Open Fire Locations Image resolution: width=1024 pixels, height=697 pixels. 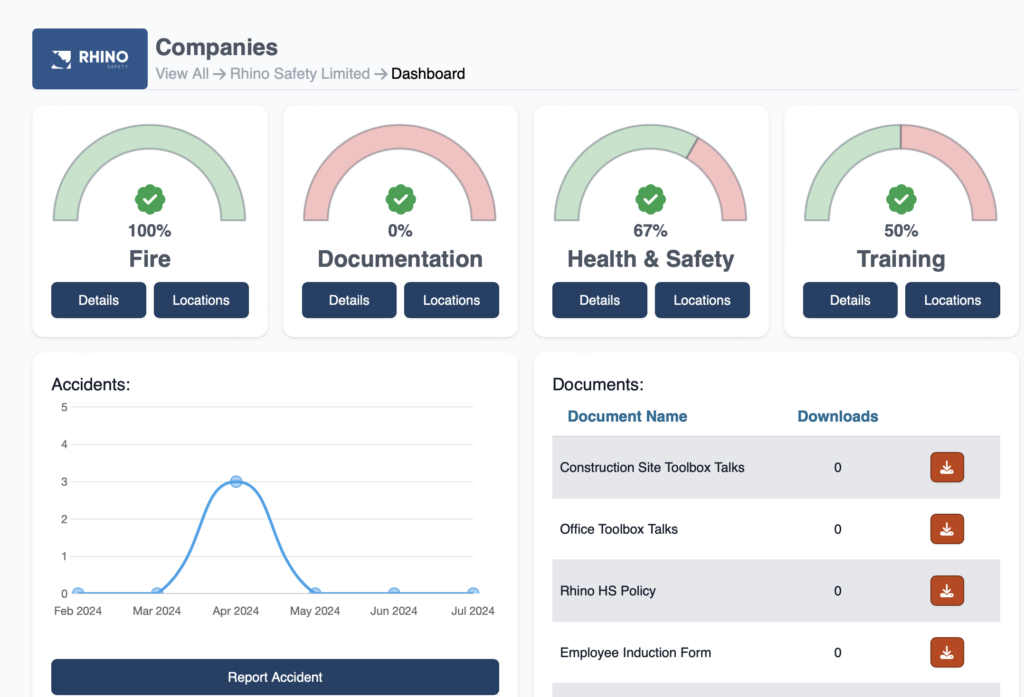pyautogui.click(x=201, y=300)
